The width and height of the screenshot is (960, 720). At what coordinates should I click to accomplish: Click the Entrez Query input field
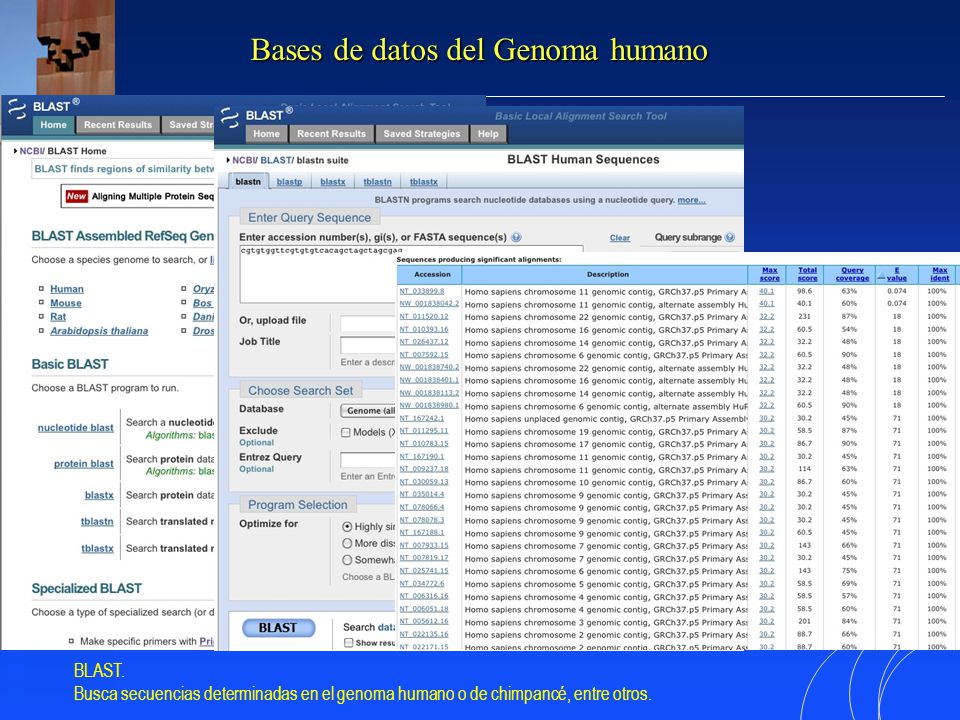(368, 460)
